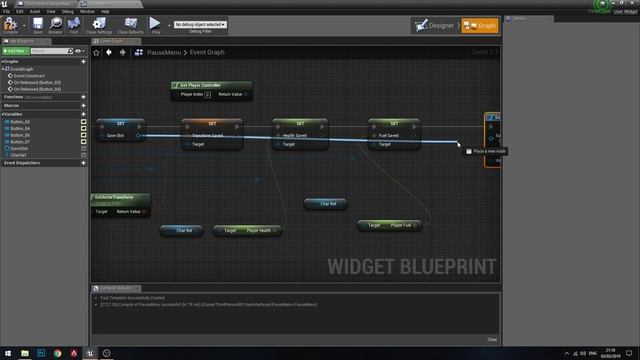This screenshot has height=360, width=640.
Task: Select the Button_83 variable
Action: (20, 122)
